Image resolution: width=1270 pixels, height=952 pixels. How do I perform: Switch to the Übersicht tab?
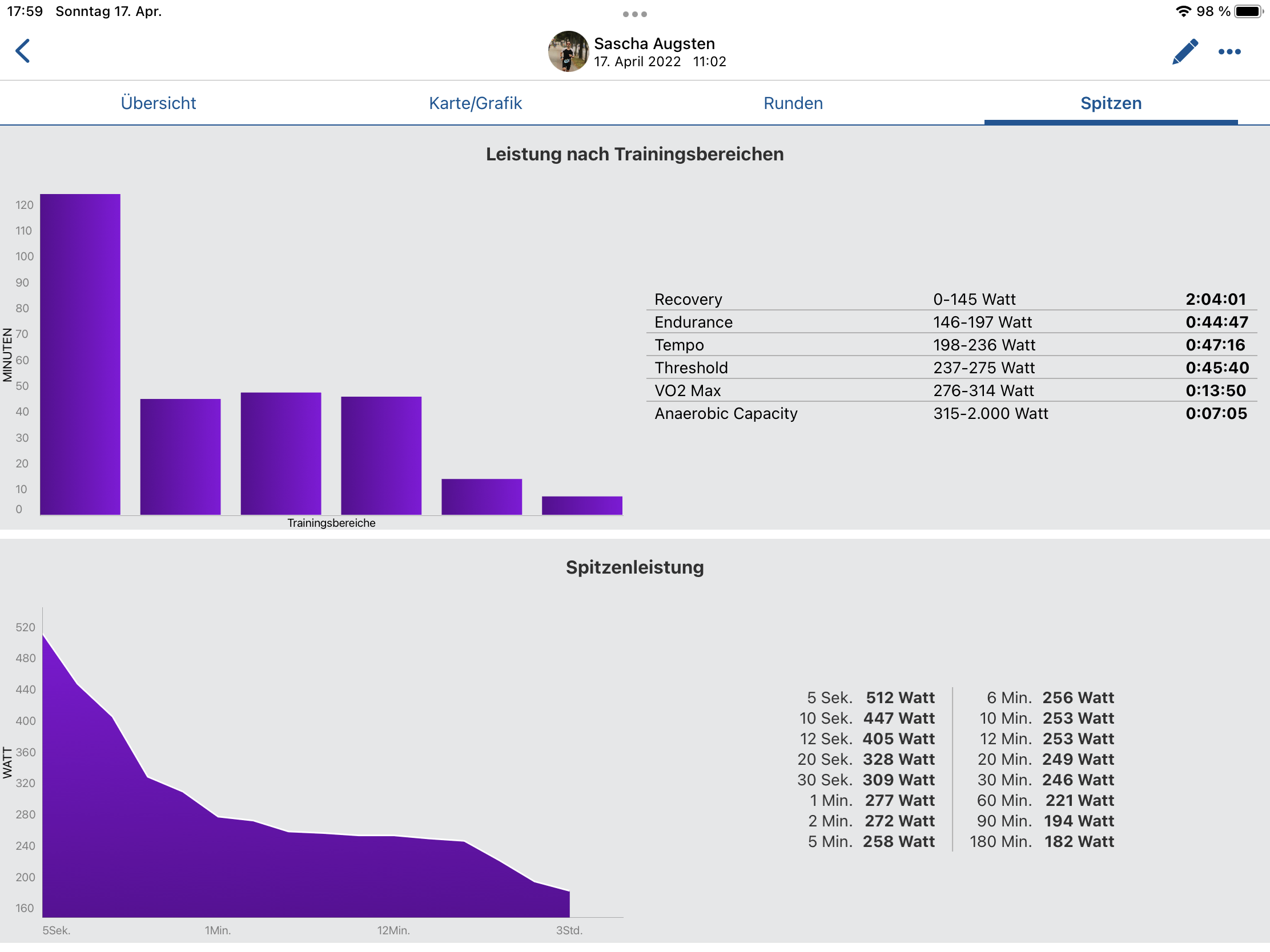click(x=158, y=103)
